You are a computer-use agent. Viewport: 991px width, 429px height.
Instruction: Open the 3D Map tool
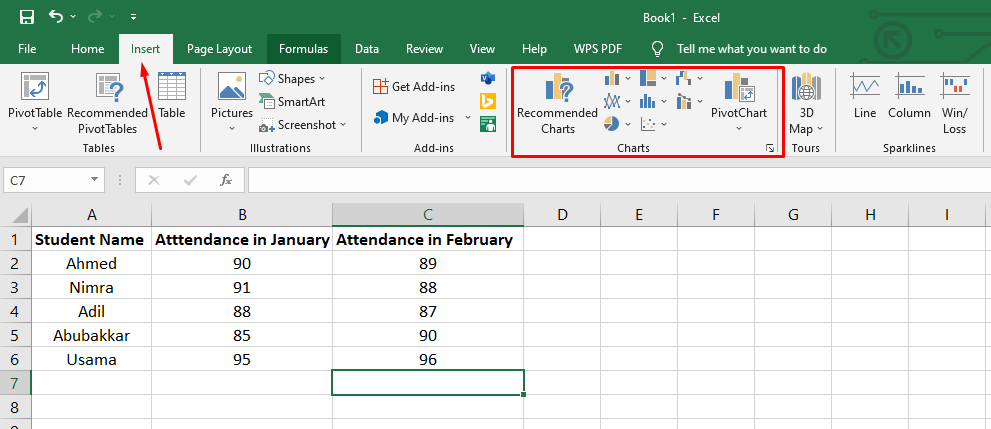(806, 103)
